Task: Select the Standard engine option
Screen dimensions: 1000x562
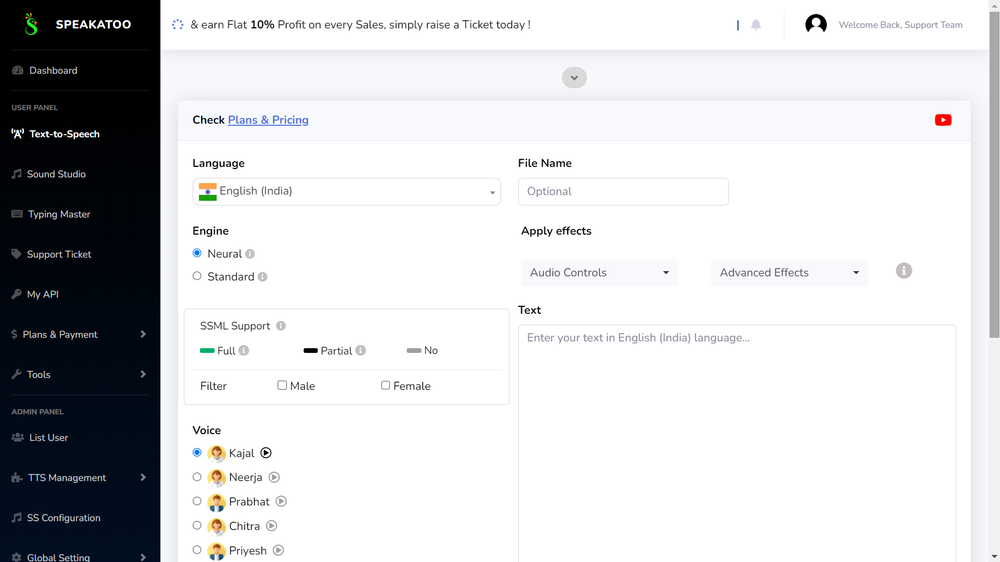Action: pyautogui.click(x=197, y=276)
